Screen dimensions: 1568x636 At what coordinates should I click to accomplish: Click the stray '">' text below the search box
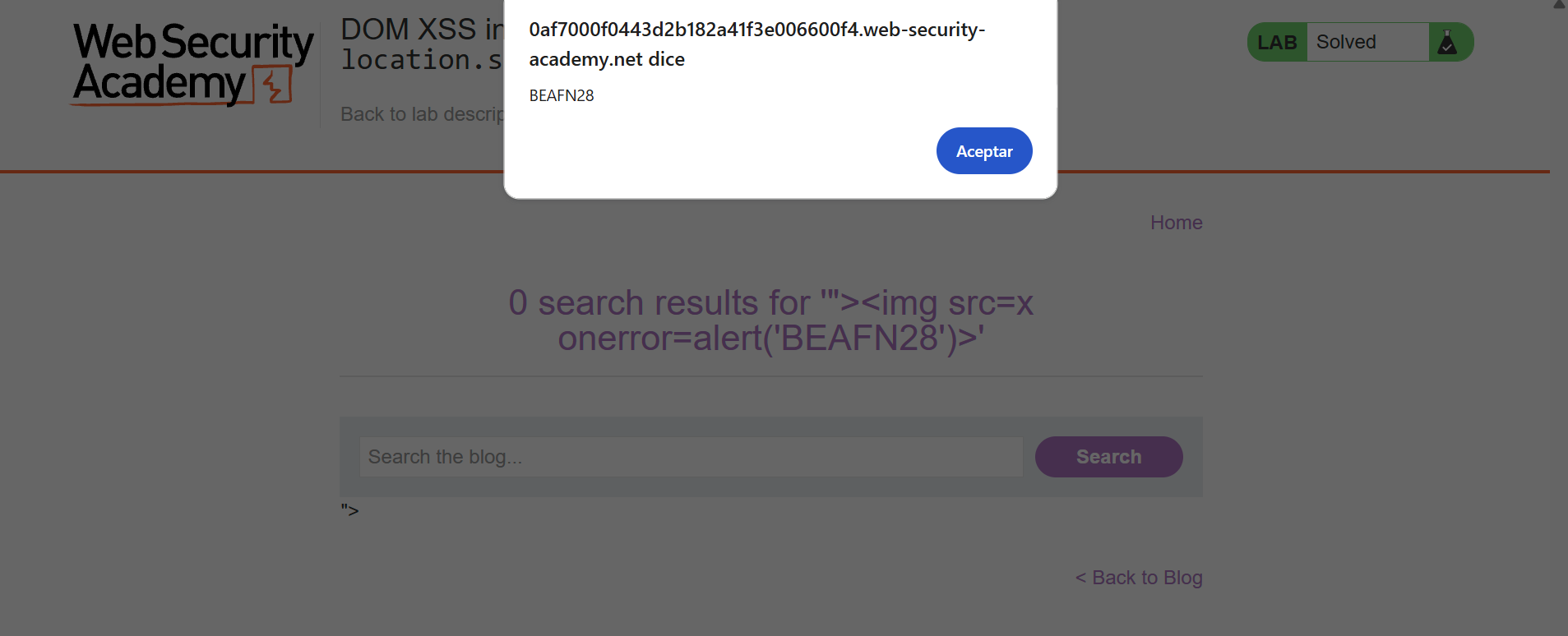[x=349, y=510]
